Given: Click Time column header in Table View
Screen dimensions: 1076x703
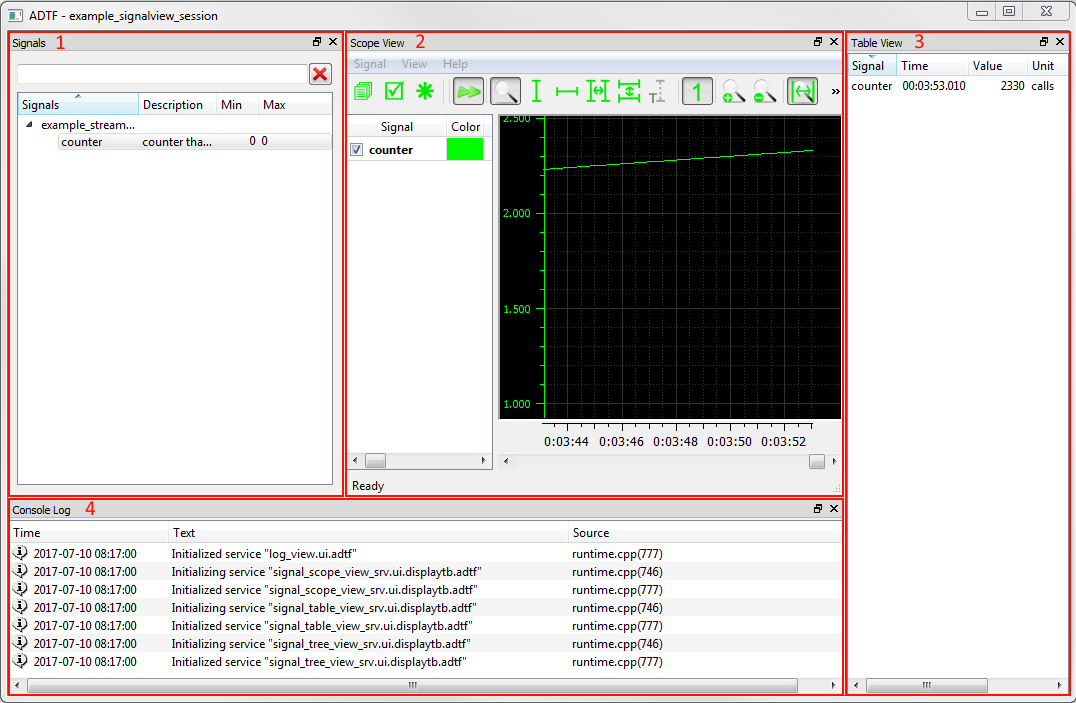Looking at the screenshot, I should coord(932,66).
